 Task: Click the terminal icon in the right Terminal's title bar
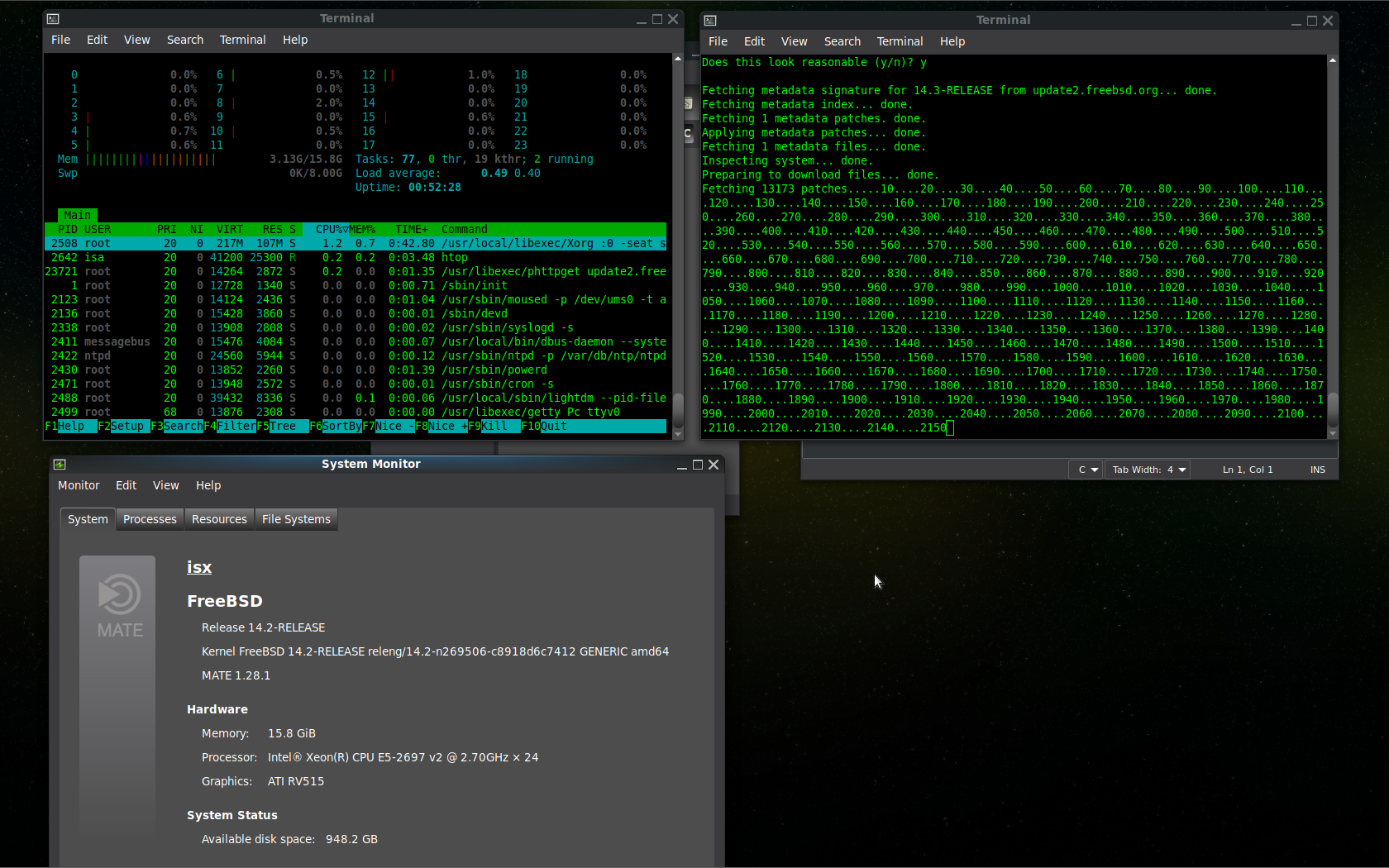pos(711,19)
